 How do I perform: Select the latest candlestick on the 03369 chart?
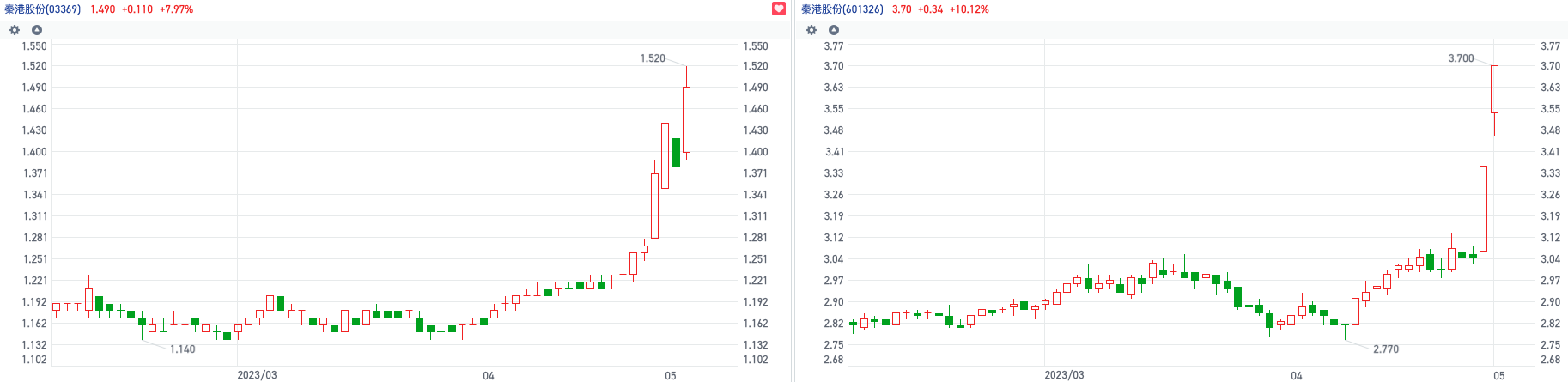click(686, 119)
